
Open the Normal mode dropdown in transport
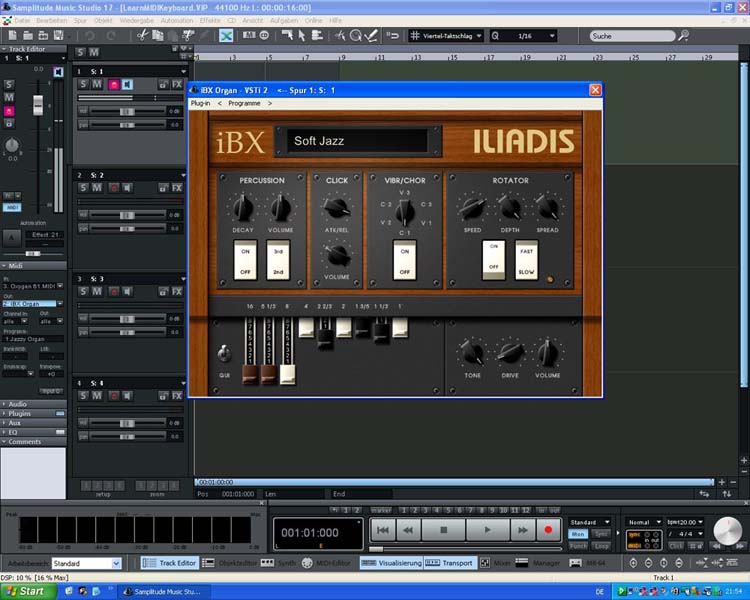pos(644,522)
